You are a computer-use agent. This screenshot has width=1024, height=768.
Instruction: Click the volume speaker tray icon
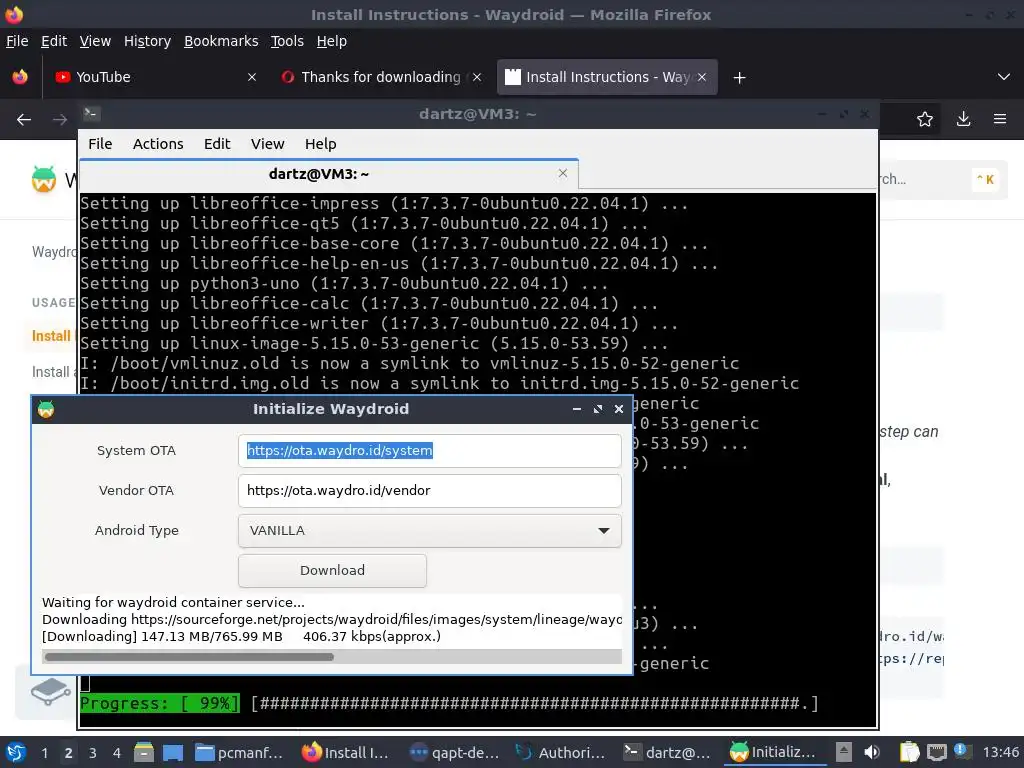(872, 752)
